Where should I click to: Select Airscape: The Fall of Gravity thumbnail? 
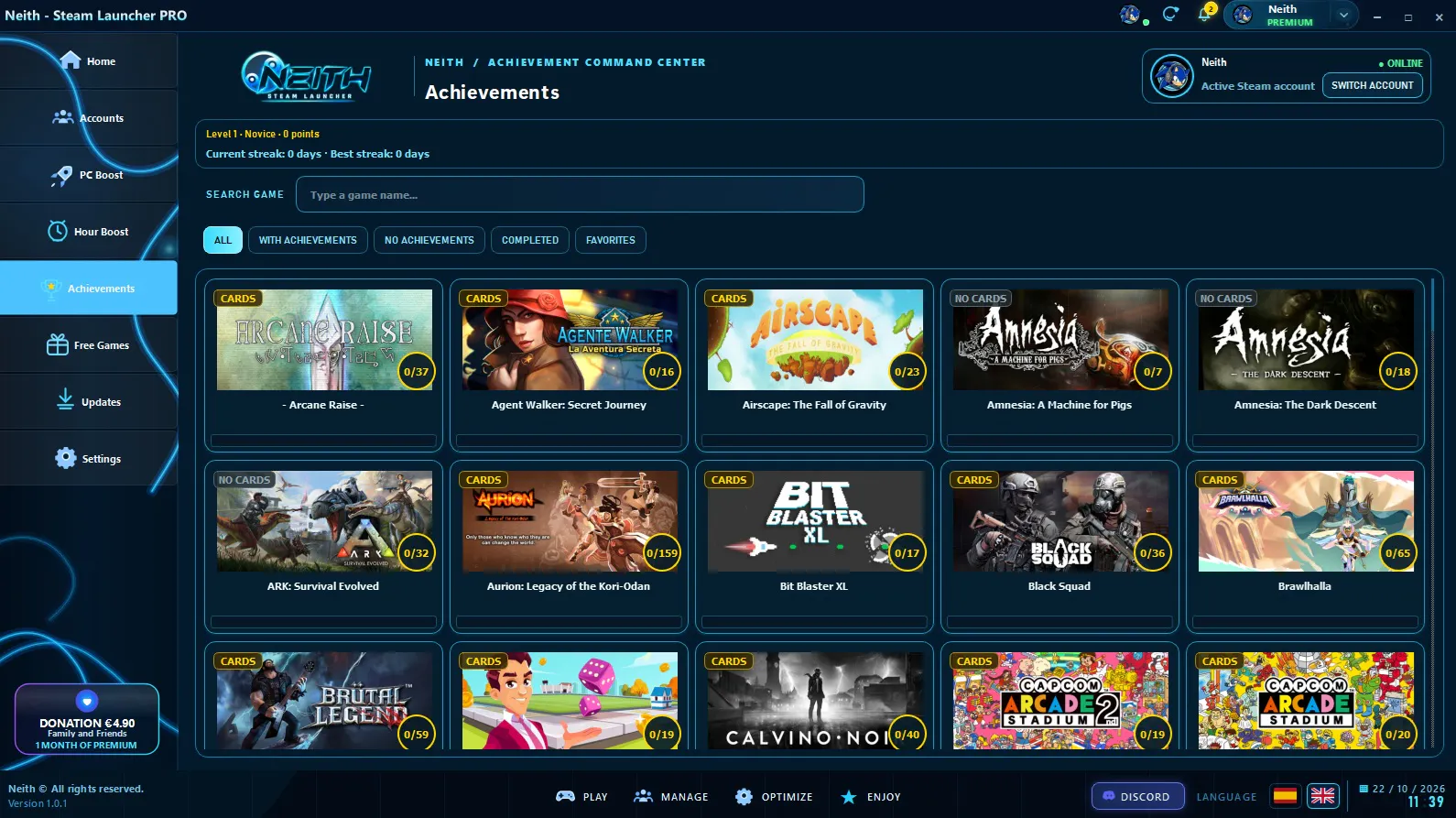(x=815, y=340)
